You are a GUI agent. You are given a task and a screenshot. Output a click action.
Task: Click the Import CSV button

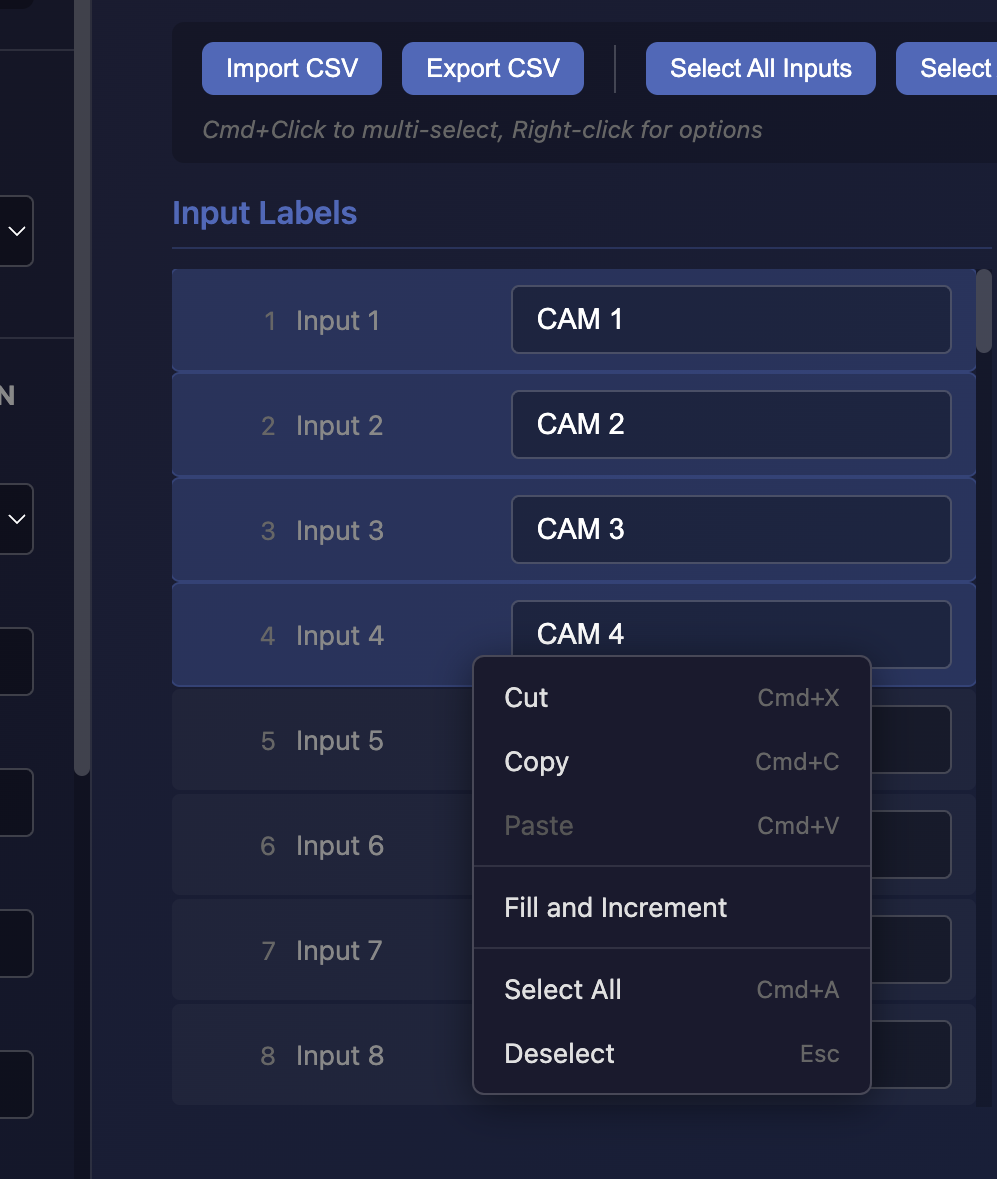tap(291, 68)
